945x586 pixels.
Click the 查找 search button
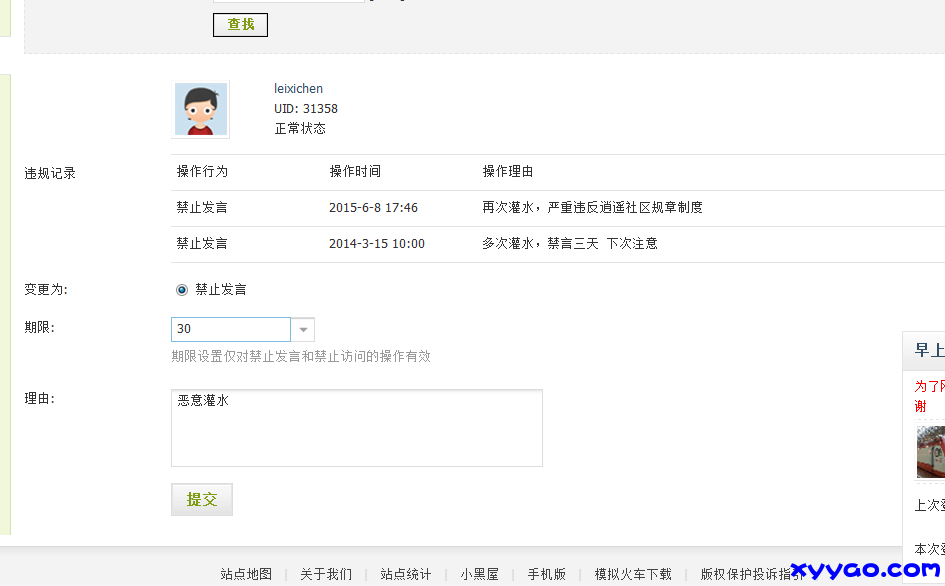239,24
